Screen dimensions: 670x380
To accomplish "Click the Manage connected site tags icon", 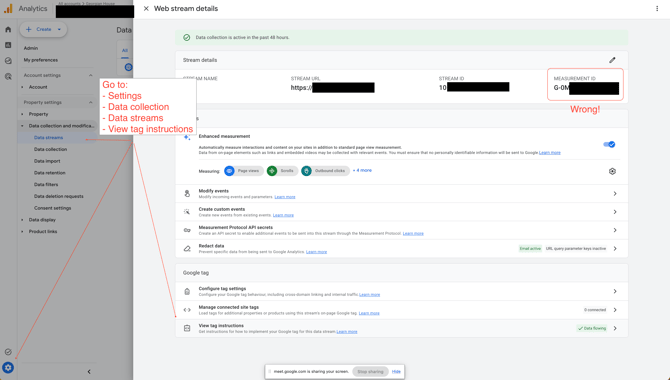I will [187, 310].
